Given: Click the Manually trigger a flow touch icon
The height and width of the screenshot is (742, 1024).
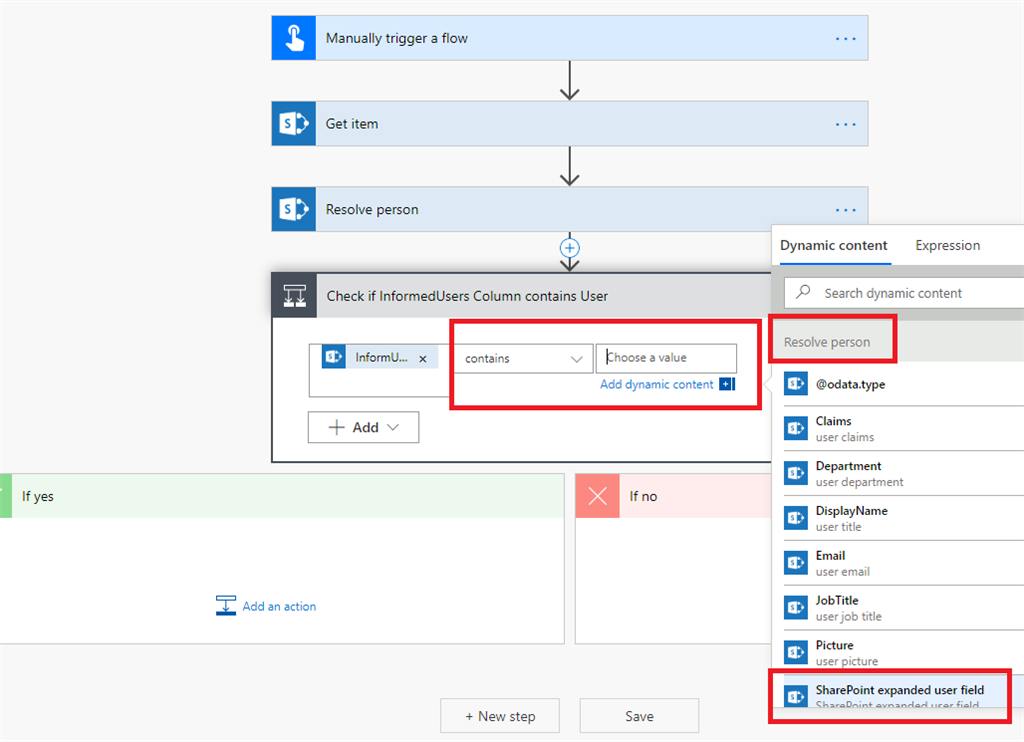Looking at the screenshot, I should (293, 39).
